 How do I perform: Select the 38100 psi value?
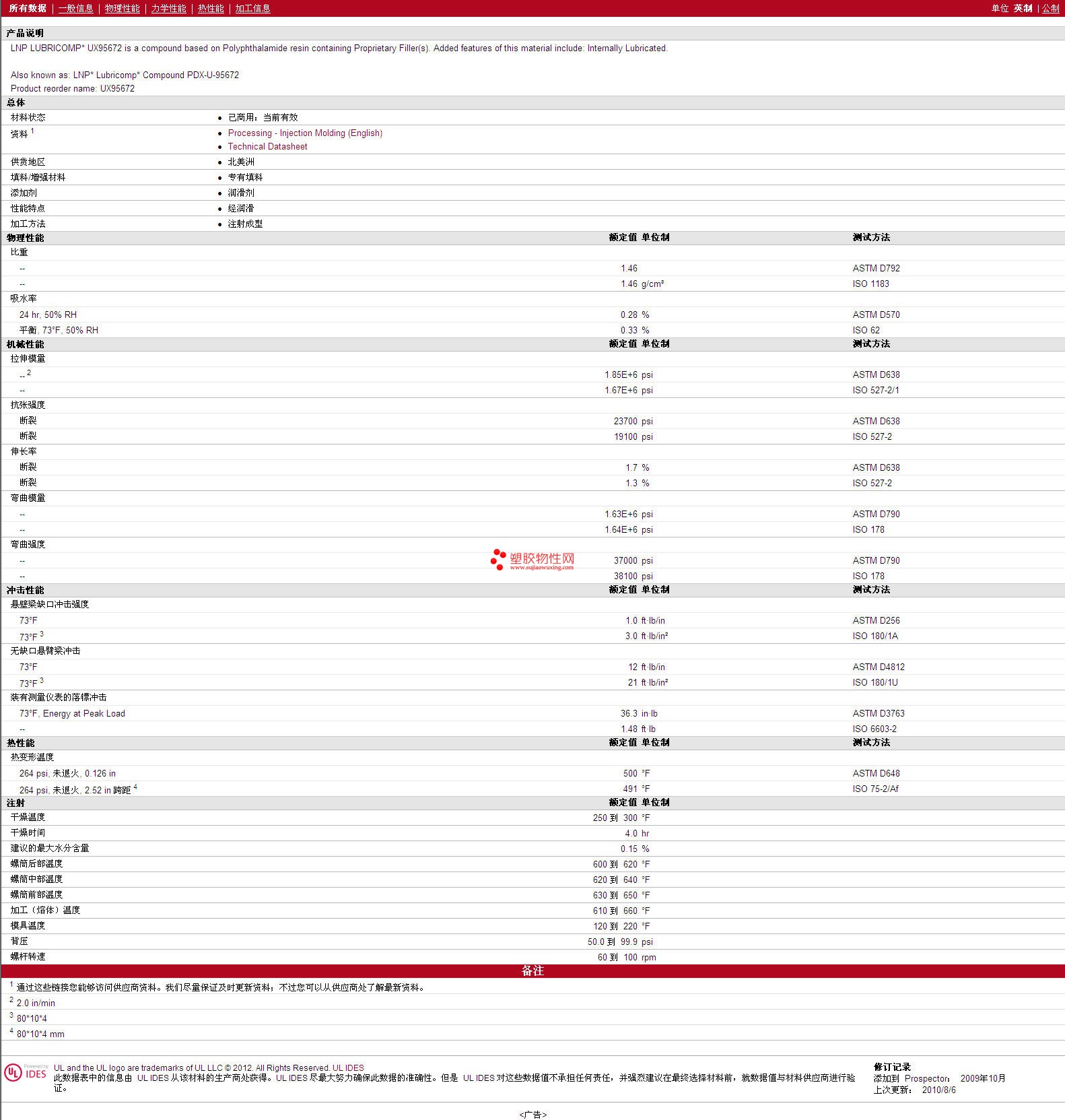pyautogui.click(x=633, y=576)
